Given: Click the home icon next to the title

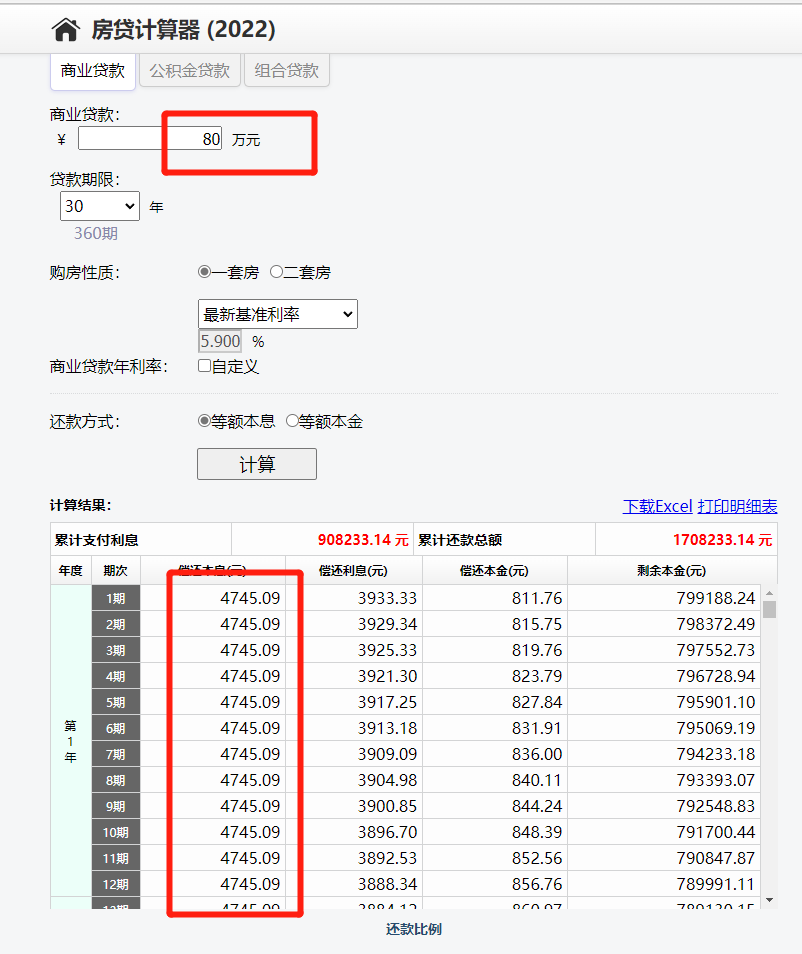Looking at the screenshot, I should click(65, 30).
